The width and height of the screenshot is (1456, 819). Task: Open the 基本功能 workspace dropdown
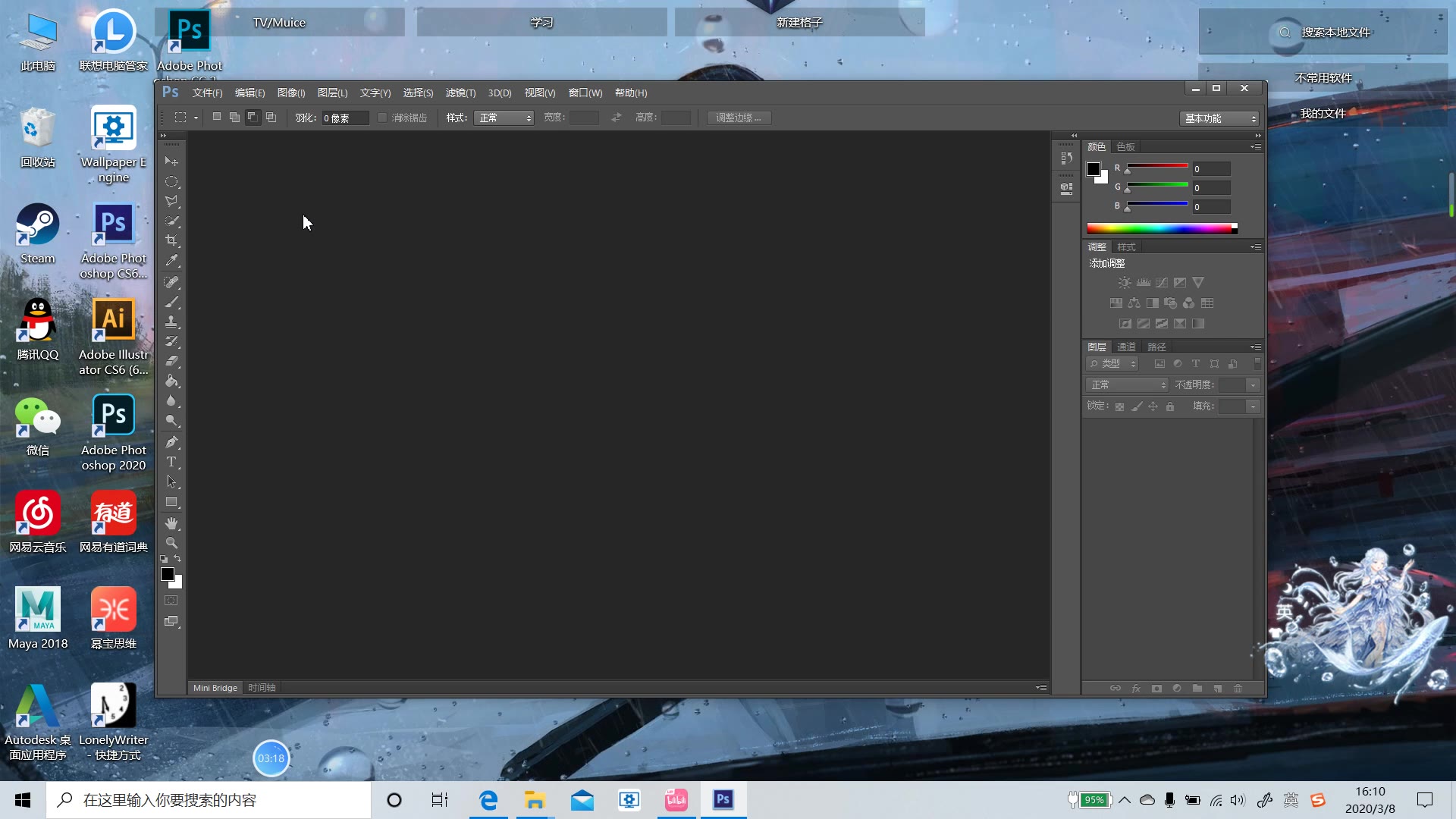pos(1219,118)
